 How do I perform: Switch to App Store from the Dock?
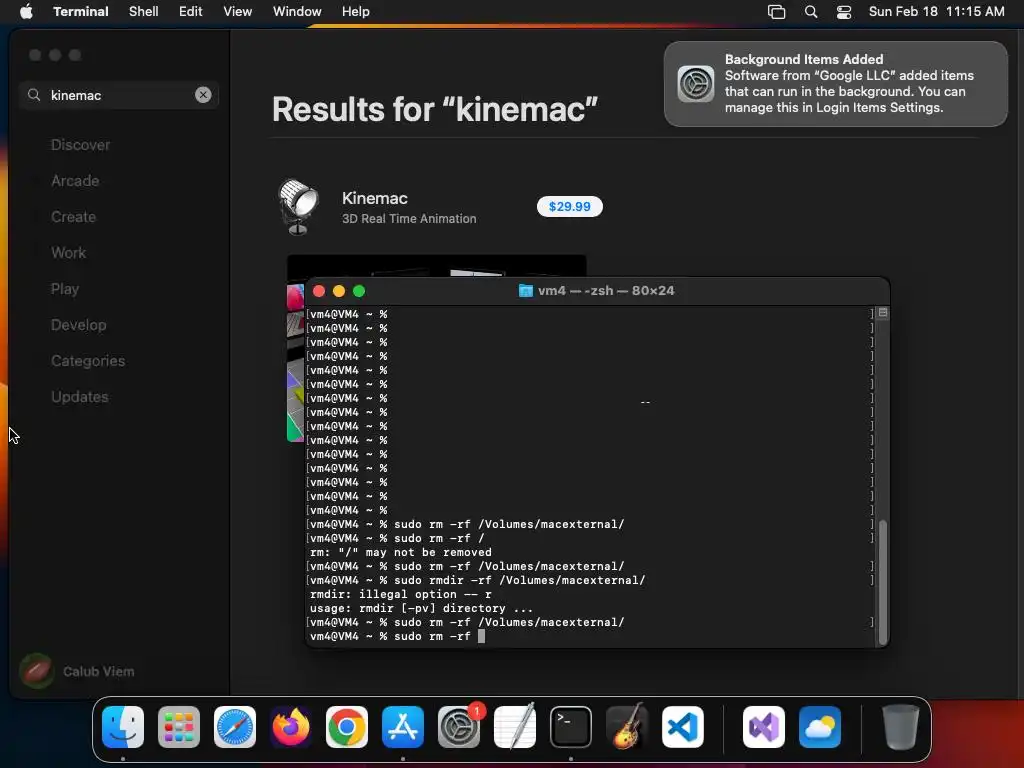click(x=403, y=727)
